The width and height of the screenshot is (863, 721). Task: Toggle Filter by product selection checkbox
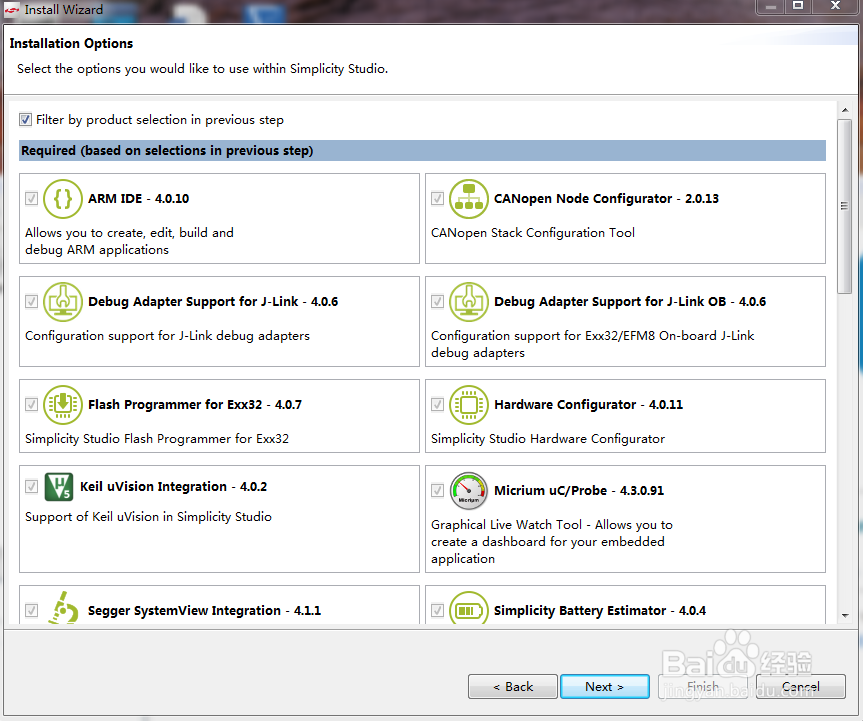pyautogui.click(x=25, y=119)
